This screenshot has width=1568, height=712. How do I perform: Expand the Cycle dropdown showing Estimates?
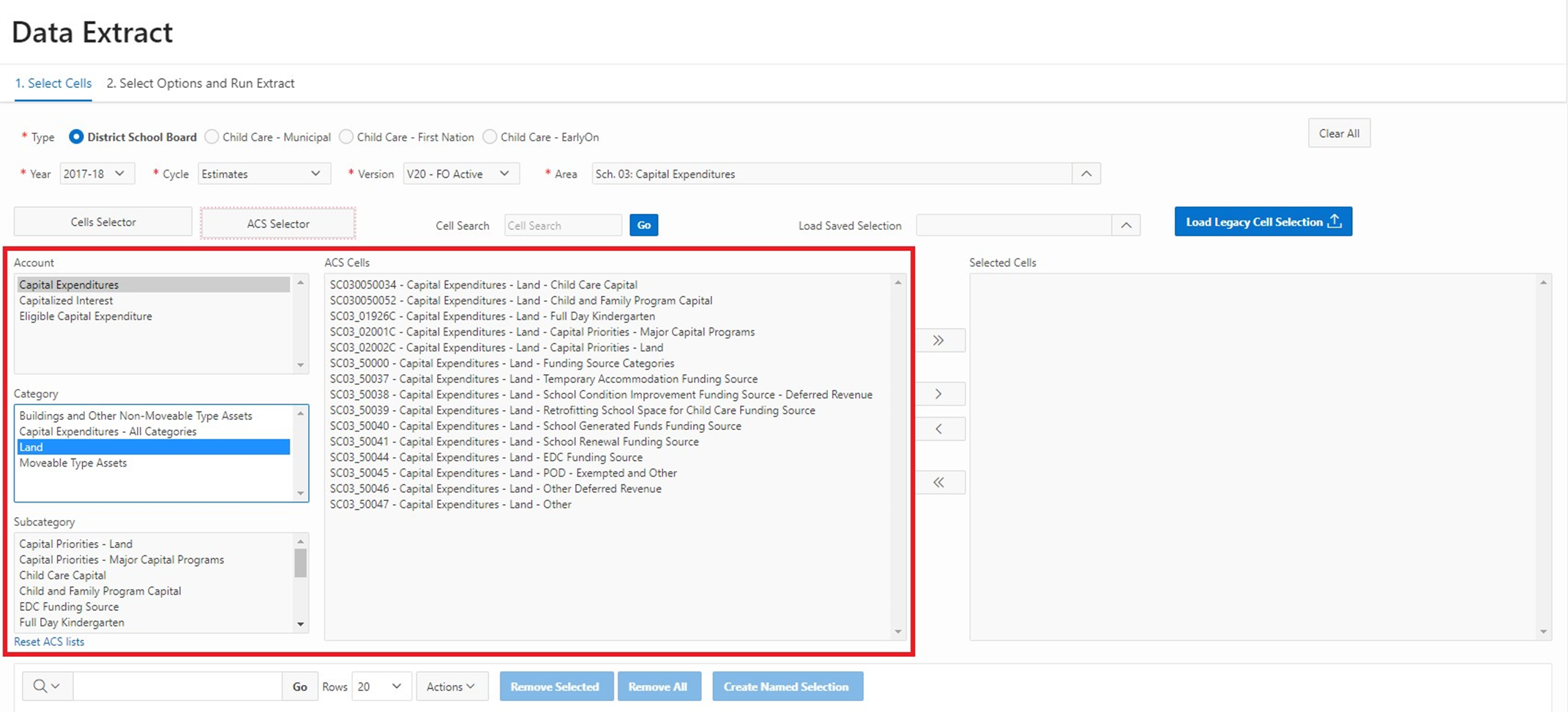262,174
